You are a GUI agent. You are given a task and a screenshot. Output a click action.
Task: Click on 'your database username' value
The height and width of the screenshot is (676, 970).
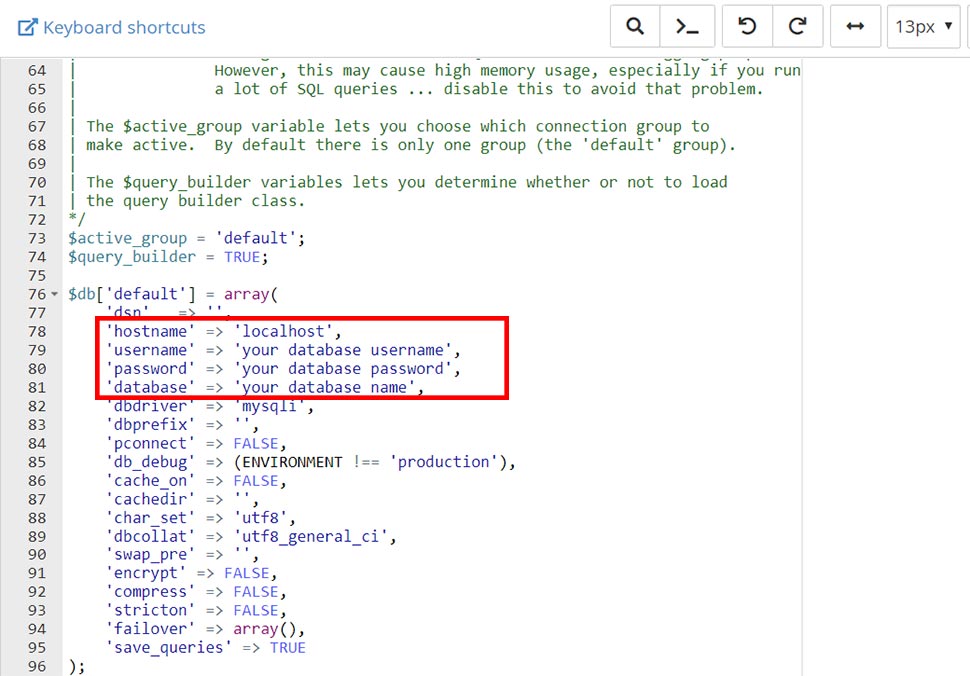(x=347, y=350)
